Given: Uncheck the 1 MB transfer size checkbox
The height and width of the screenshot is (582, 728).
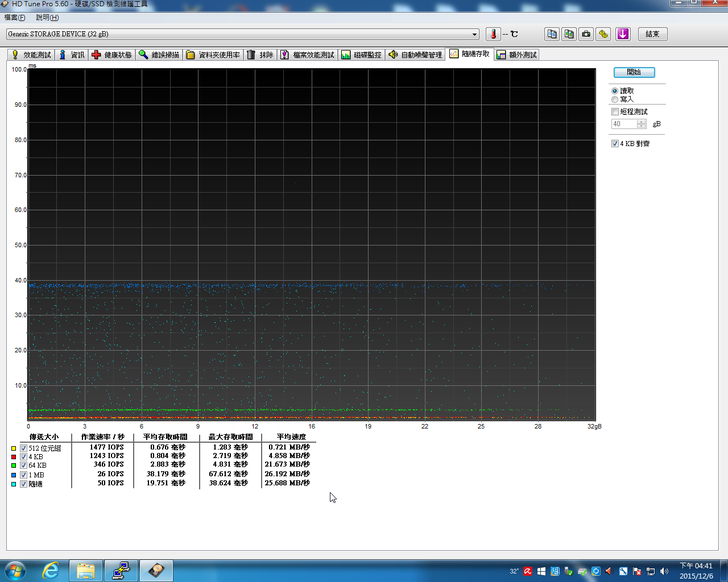Looking at the screenshot, I should [24, 474].
